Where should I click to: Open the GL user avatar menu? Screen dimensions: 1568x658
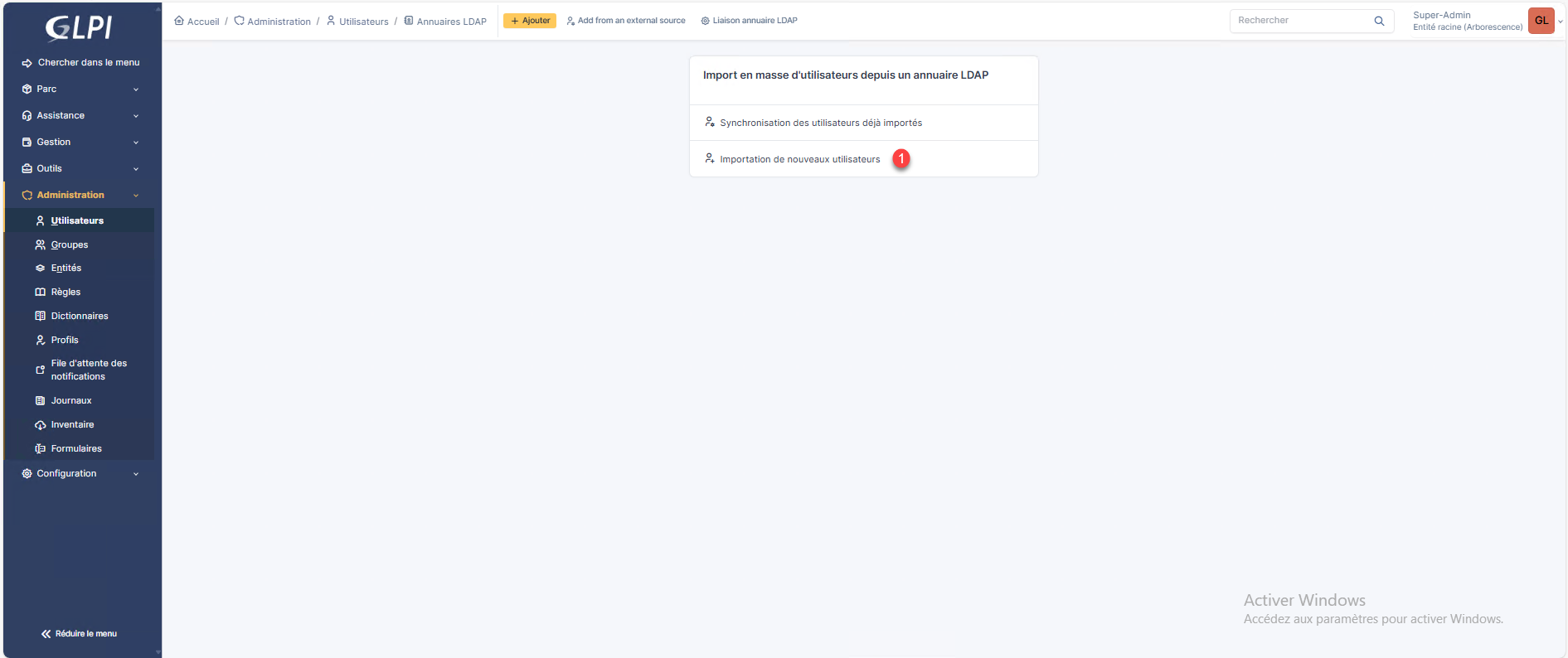pos(1541,21)
